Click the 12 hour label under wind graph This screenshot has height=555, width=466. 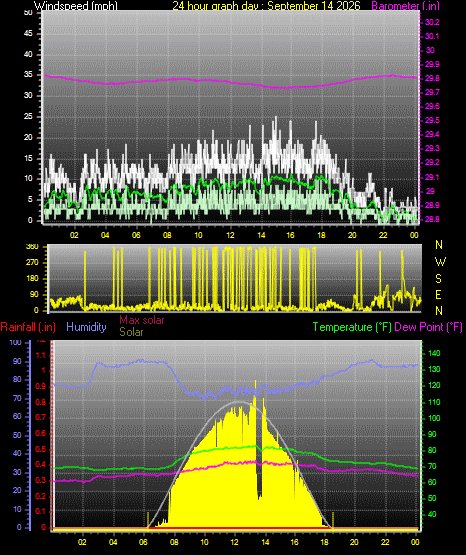[230, 235]
